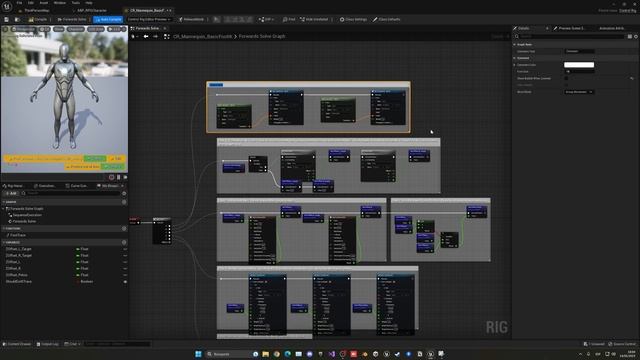The width and height of the screenshot is (640, 360).
Task: Go forward in graph navigation history
Action: click(156, 36)
